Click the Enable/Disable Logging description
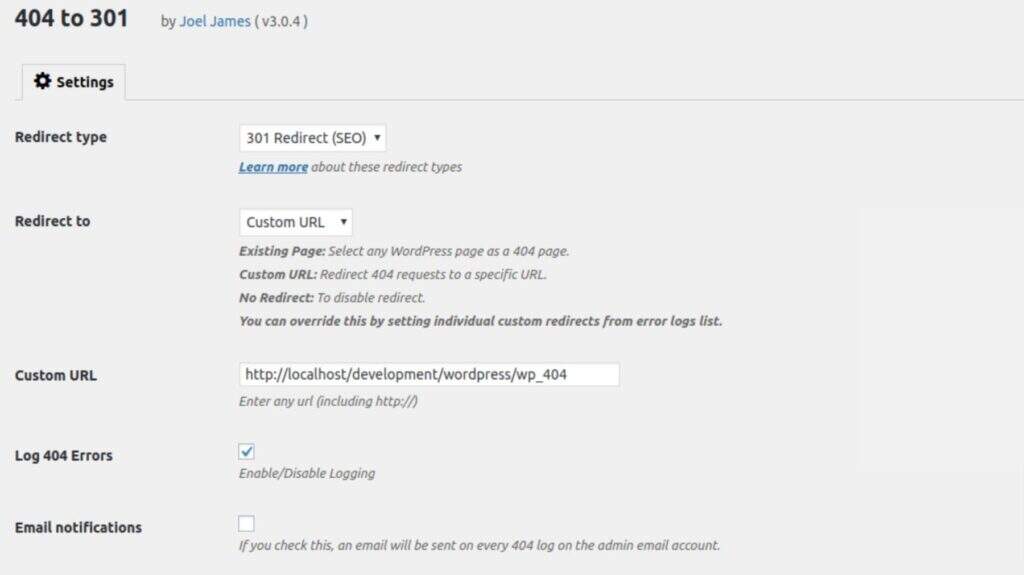This screenshot has width=1024, height=575. coord(307,474)
